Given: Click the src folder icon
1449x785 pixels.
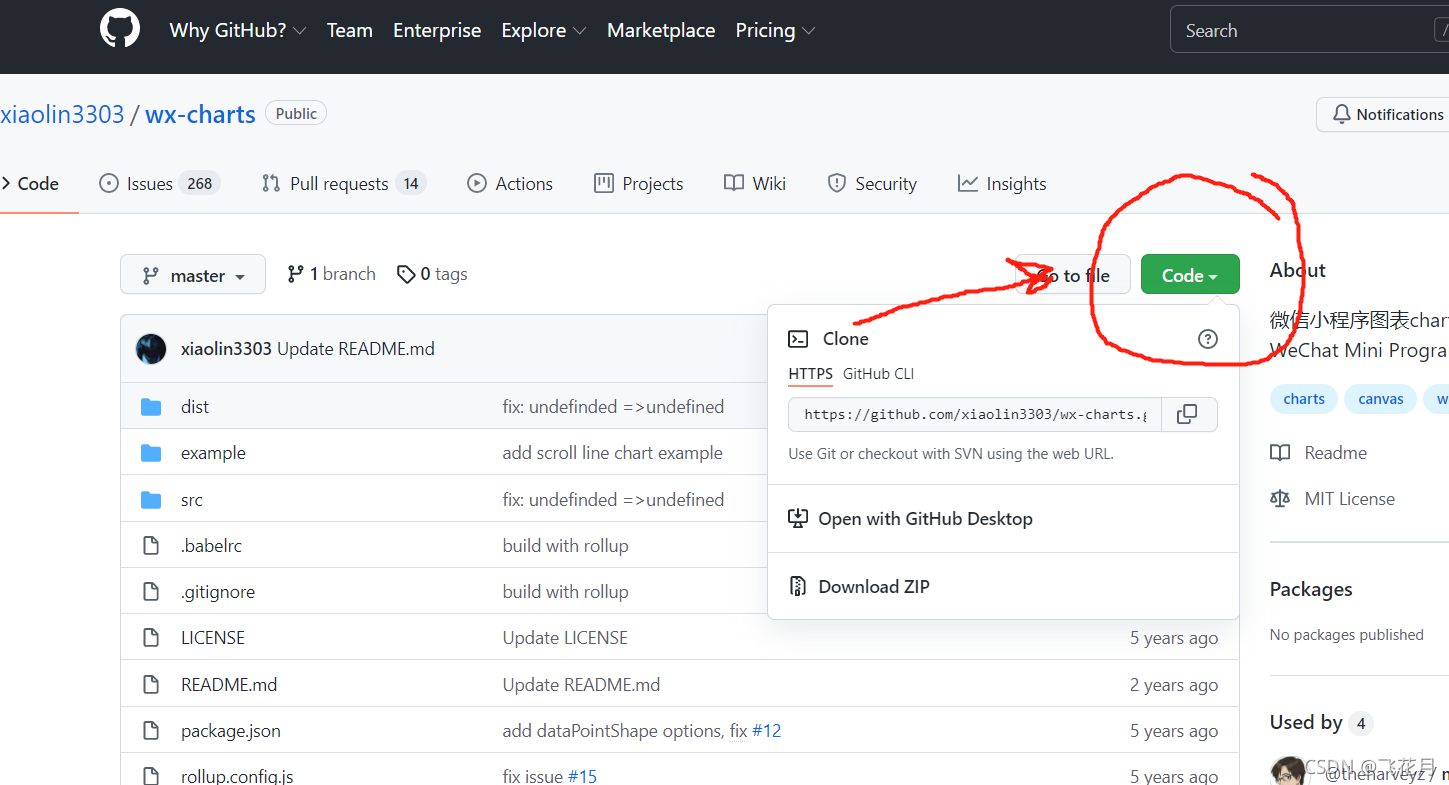Looking at the screenshot, I should (151, 500).
